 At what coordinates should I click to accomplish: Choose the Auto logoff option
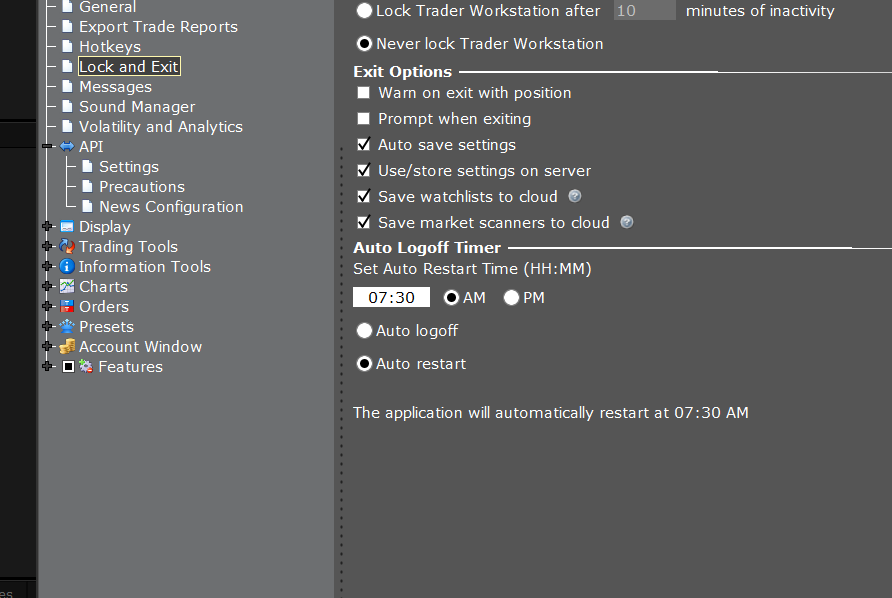[x=365, y=331]
